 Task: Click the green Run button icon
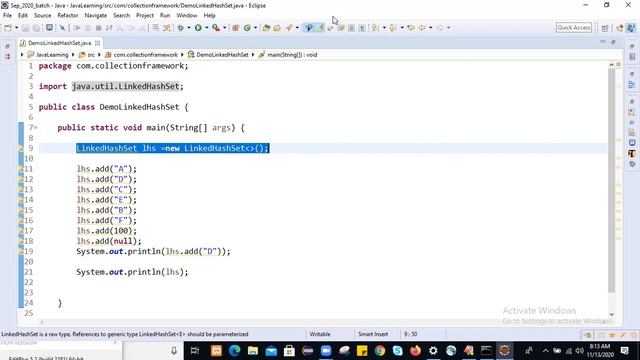tap(198, 28)
